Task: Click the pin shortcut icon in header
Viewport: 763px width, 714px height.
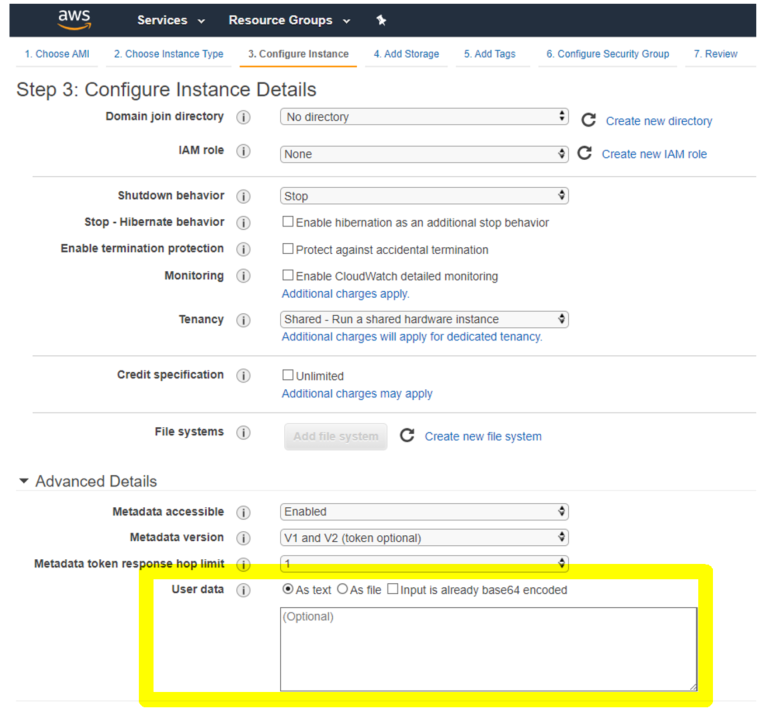Action: pos(381,20)
